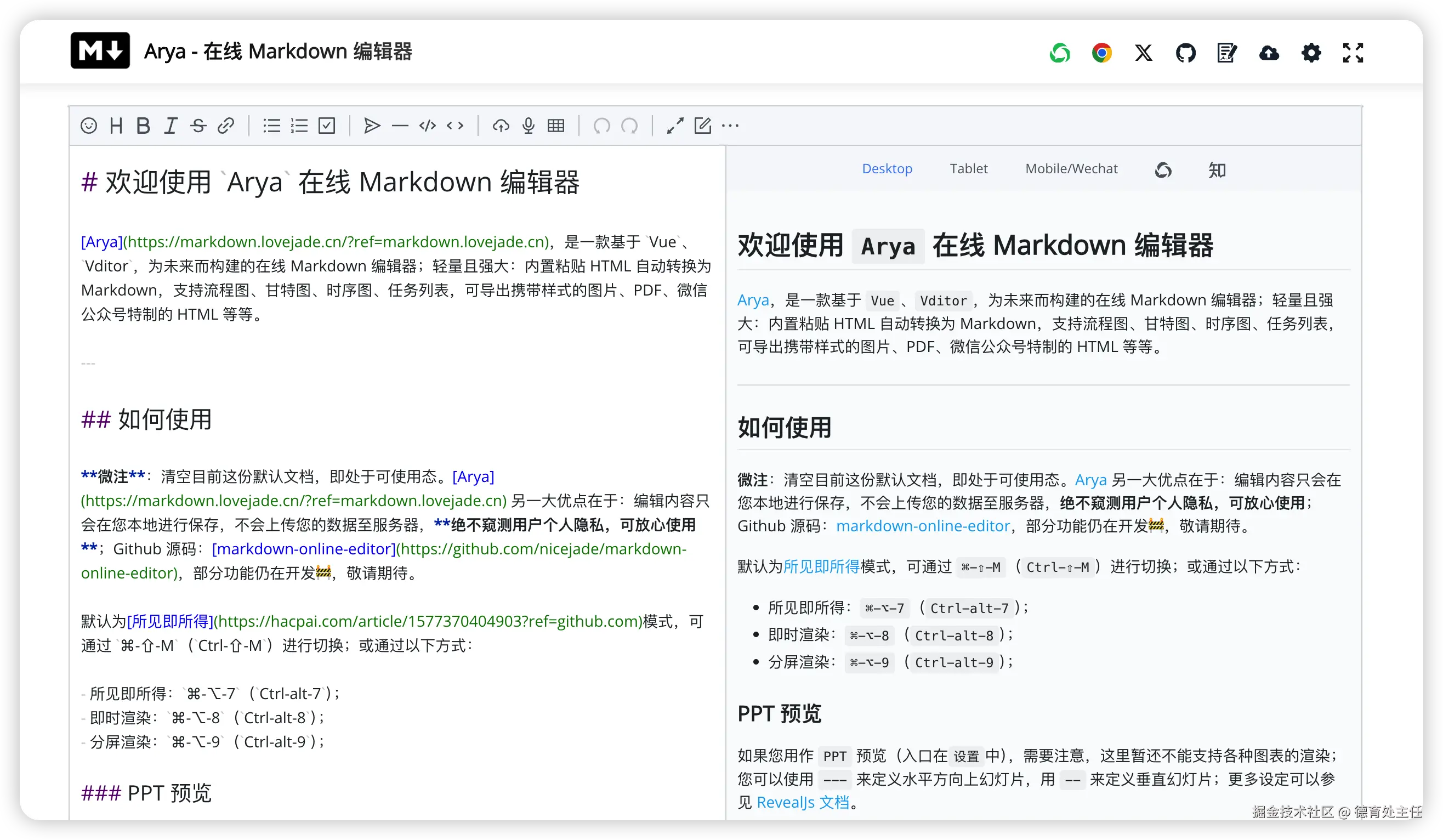Click the RevealJs 文档 link in the preview
This screenshot has width=1443, height=840.
(802, 802)
